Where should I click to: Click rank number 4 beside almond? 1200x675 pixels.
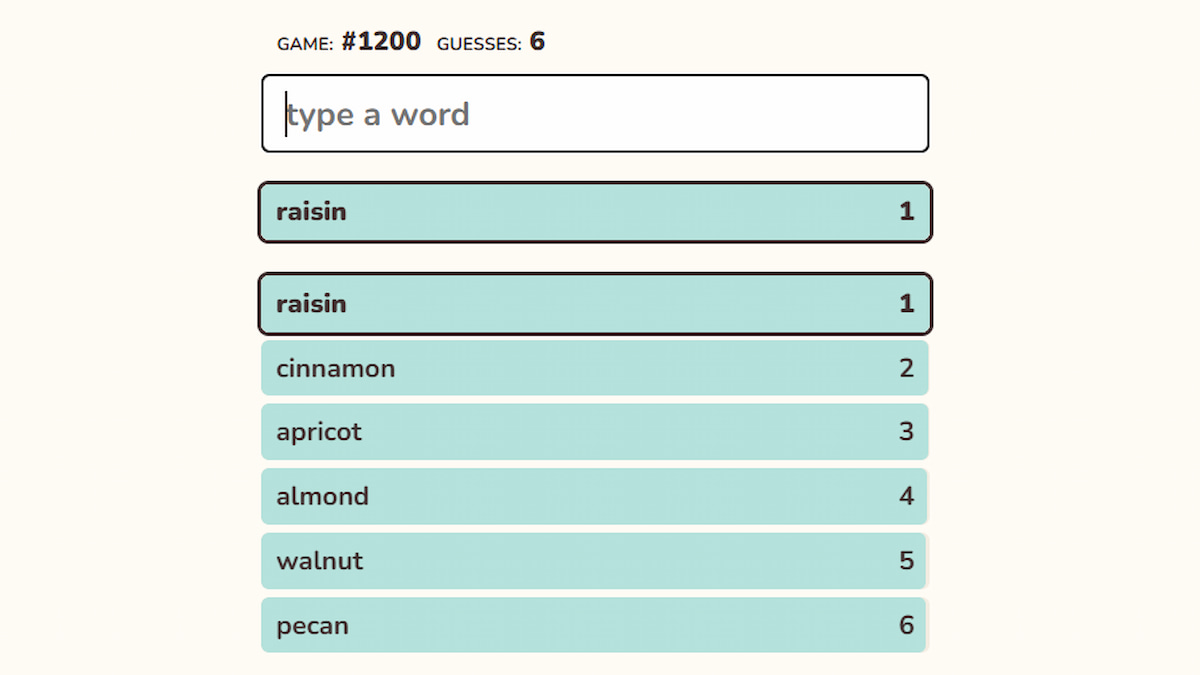(906, 496)
